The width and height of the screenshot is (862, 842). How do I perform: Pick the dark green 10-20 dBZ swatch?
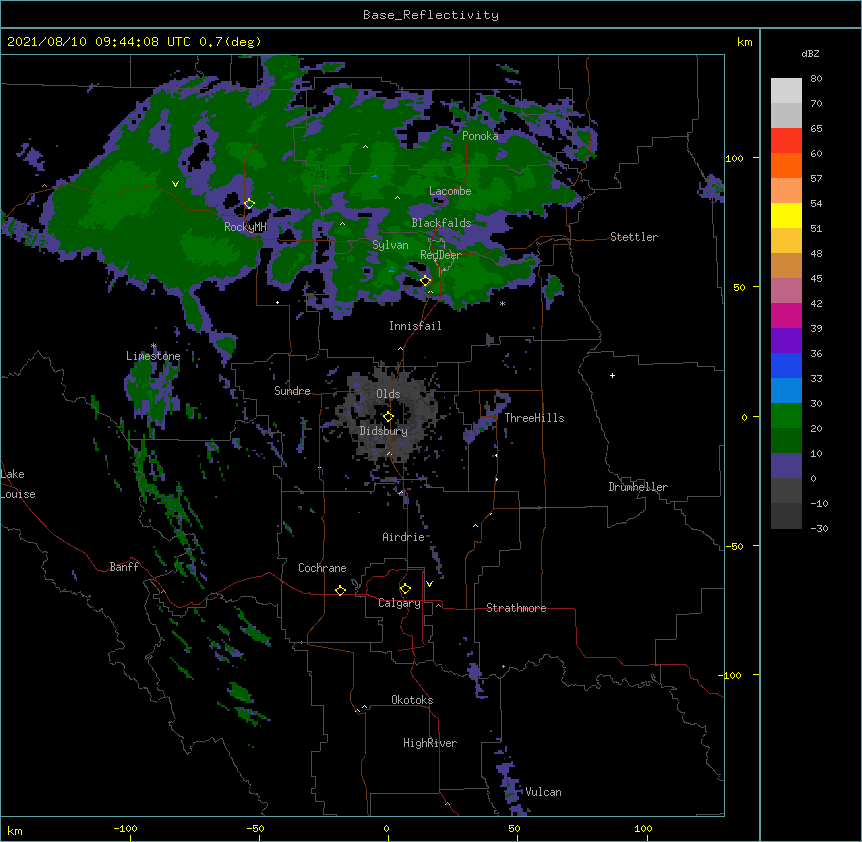[786, 441]
